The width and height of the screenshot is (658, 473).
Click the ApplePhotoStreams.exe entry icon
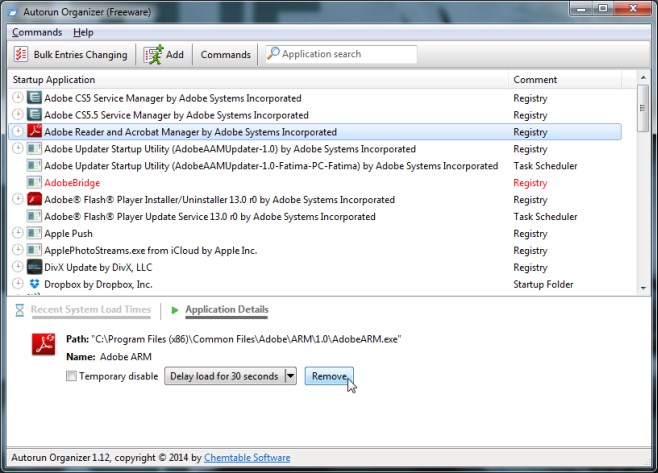pos(34,250)
